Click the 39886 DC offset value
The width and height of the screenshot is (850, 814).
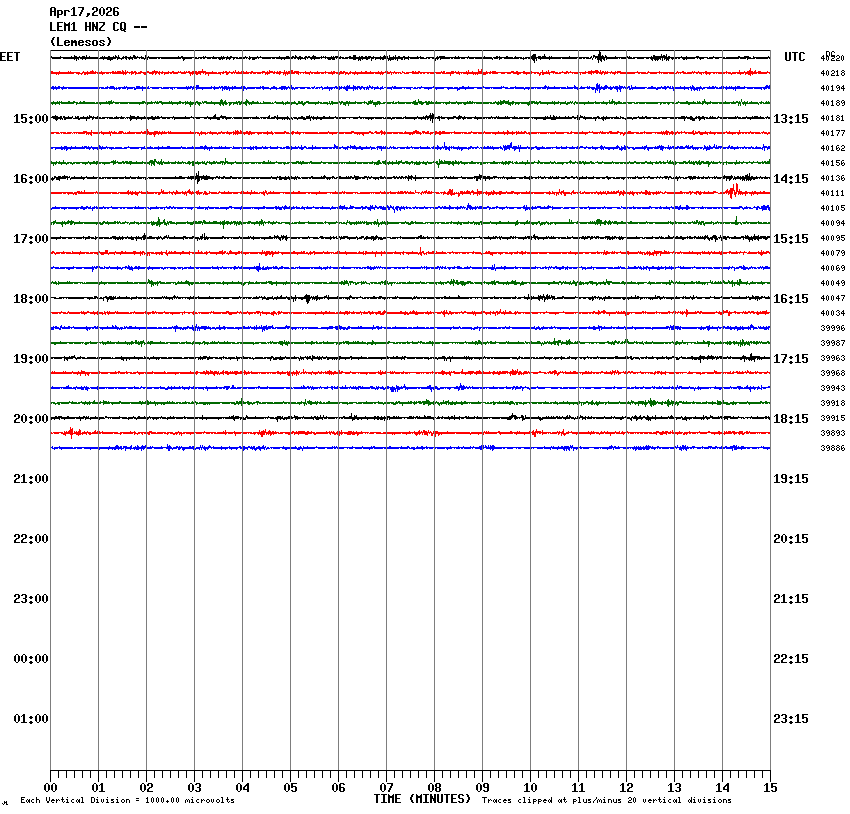click(x=832, y=449)
